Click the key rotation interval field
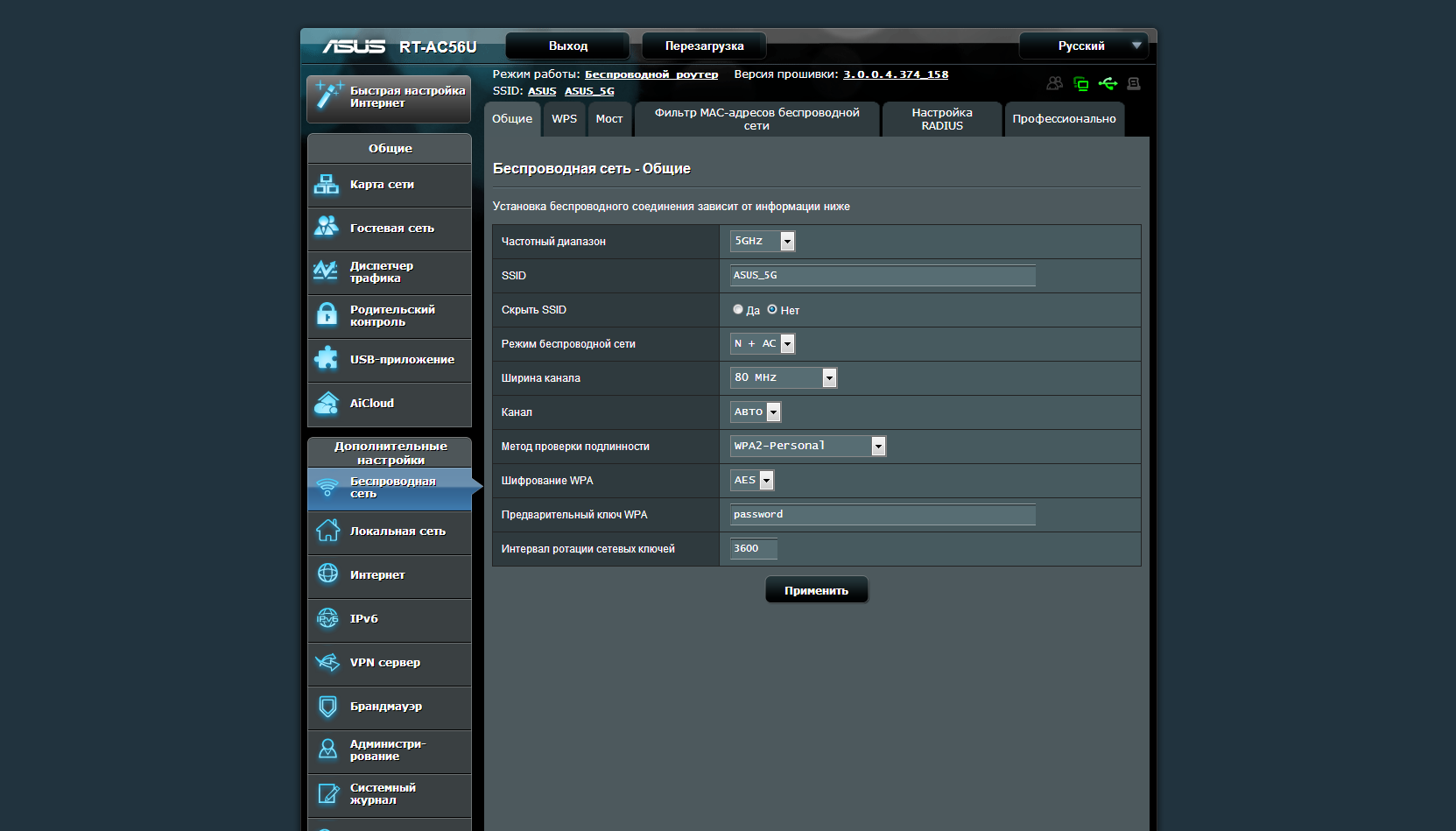 point(754,548)
